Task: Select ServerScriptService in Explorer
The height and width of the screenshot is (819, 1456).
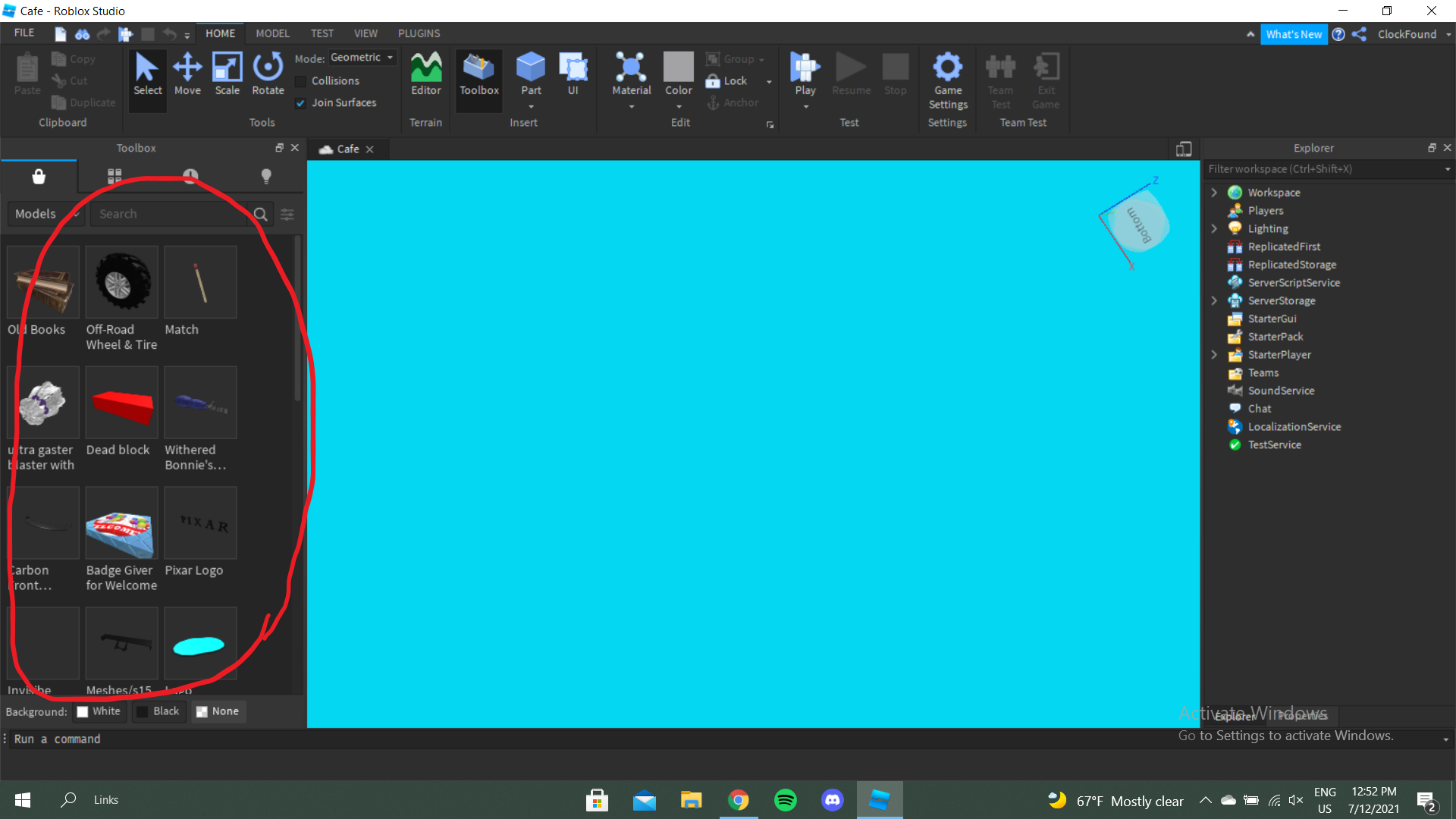Action: 1293,283
